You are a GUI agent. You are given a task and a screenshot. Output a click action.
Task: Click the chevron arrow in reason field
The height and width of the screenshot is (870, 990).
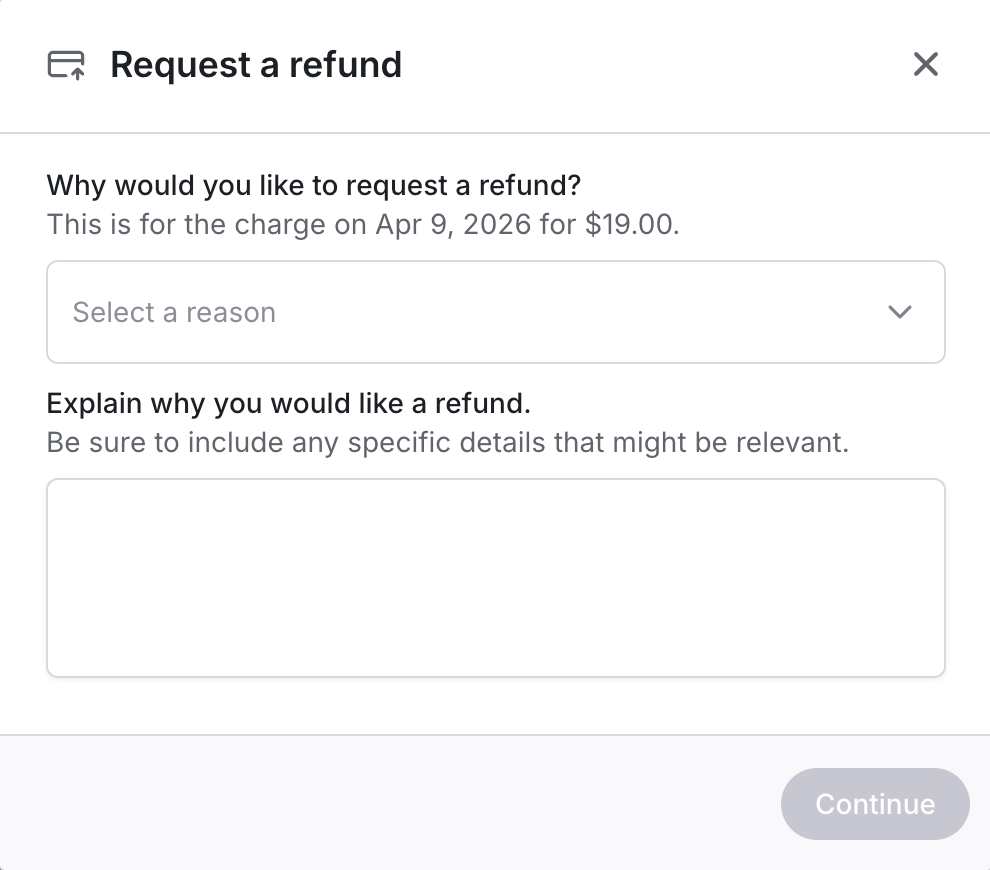(x=900, y=312)
